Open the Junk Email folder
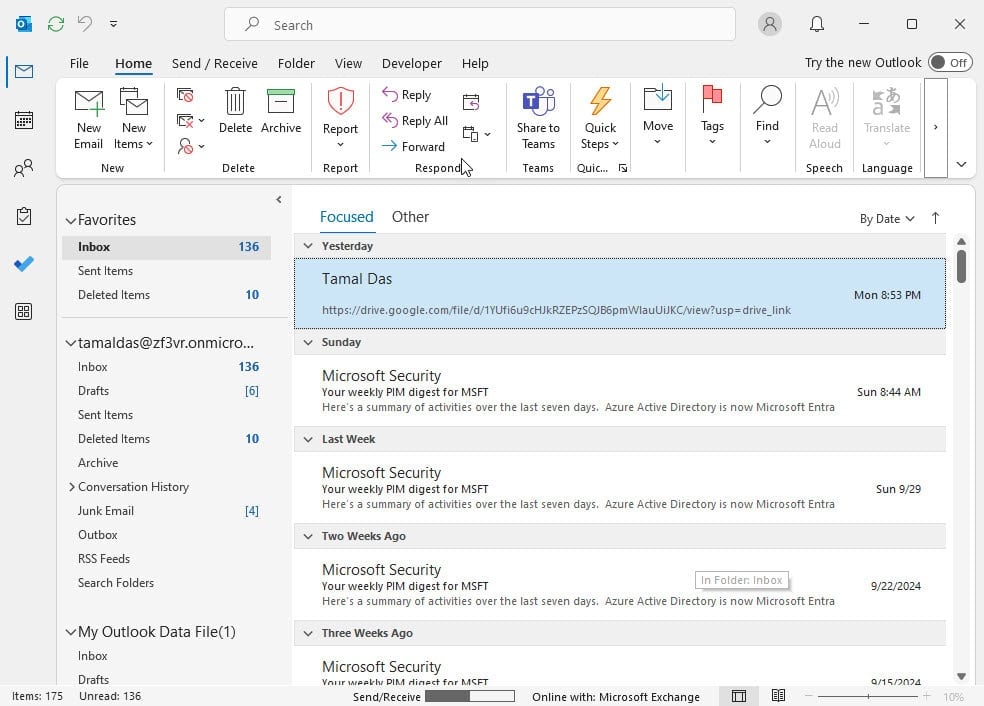Image resolution: width=984 pixels, height=706 pixels. pos(106,511)
